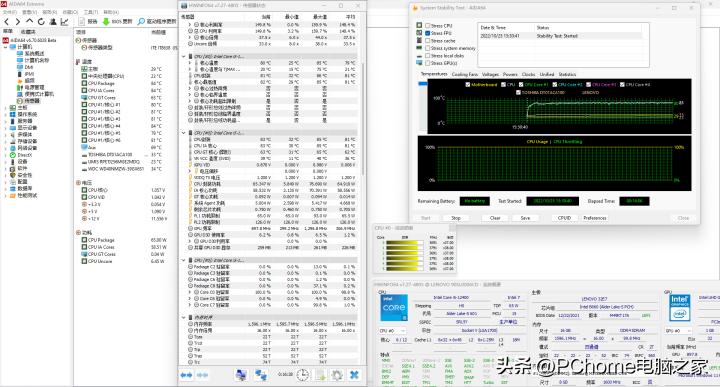Select DirectX item in AIDA64 tree
Viewport: 720px width, 387px height.
24,155
